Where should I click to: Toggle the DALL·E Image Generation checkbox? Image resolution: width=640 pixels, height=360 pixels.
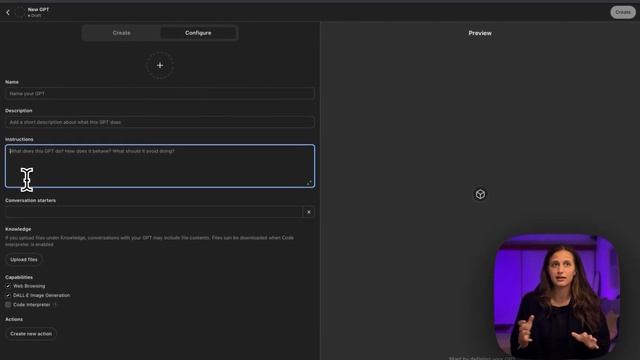click(x=8, y=296)
